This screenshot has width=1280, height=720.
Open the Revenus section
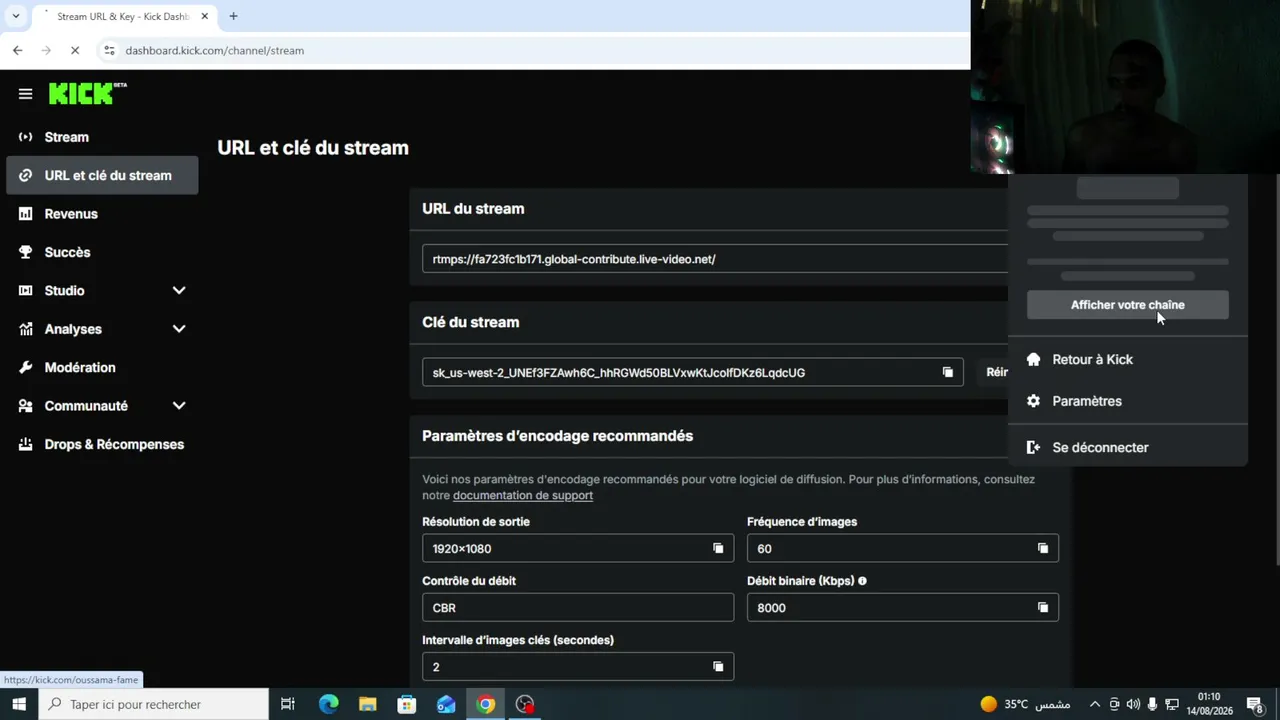tap(102, 214)
